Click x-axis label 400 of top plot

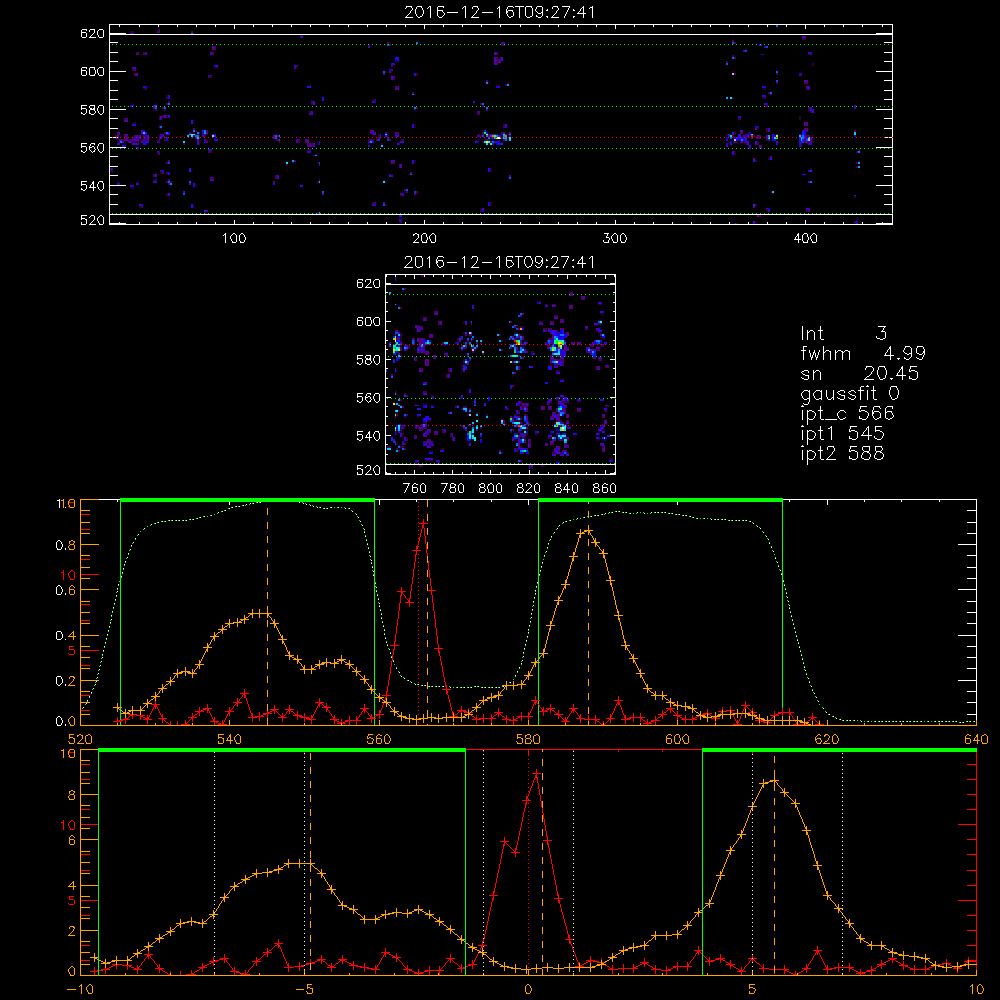[805, 239]
